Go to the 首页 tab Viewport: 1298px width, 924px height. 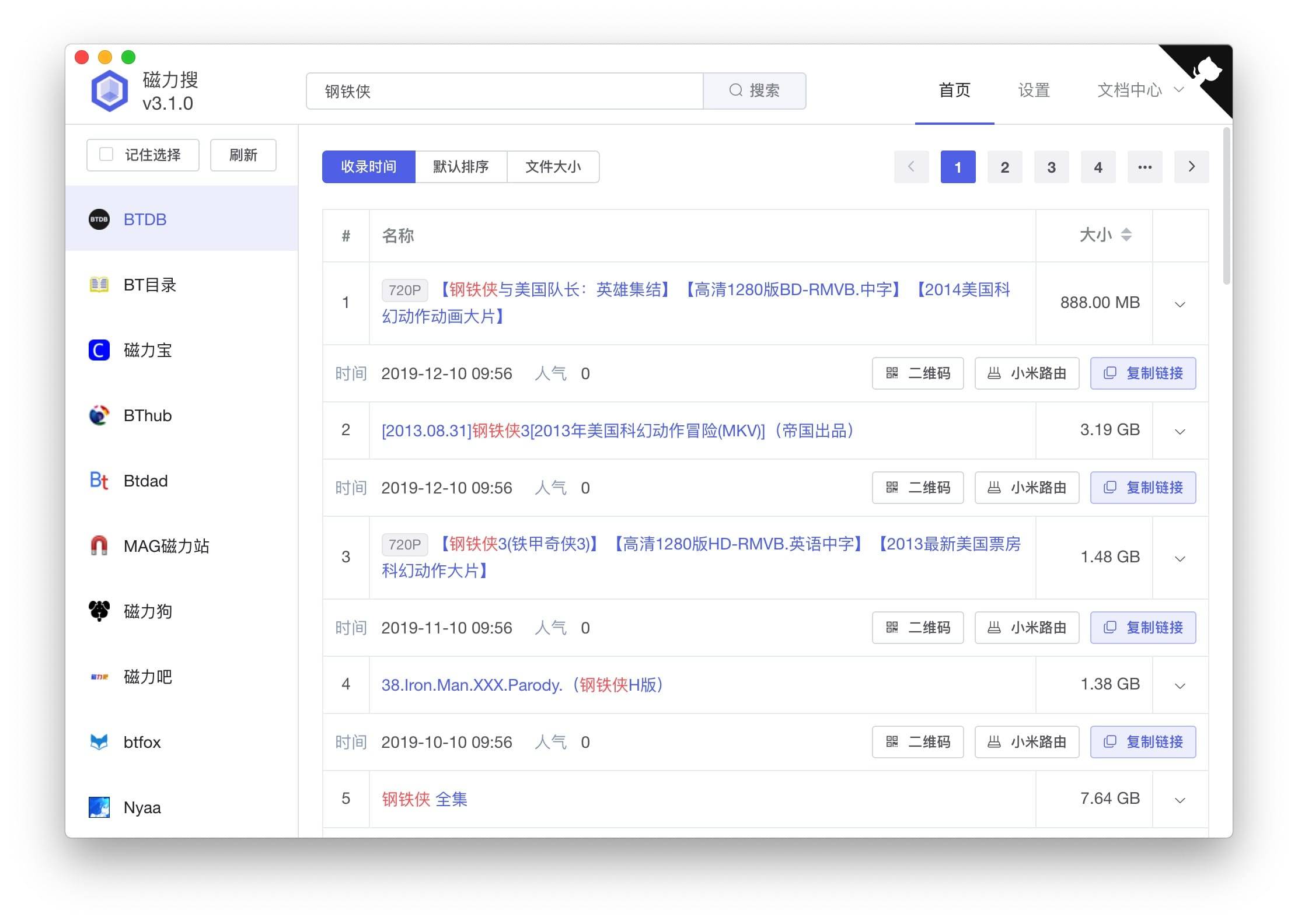pyautogui.click(x=954, y=90)
